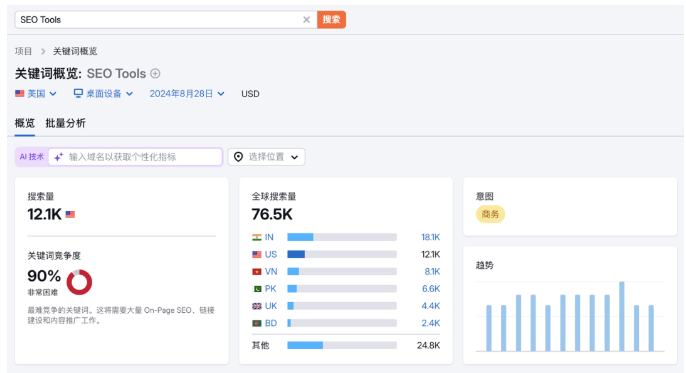
Task: Click the 6.6K volume for Pakistan
Action: click(431, 289)
